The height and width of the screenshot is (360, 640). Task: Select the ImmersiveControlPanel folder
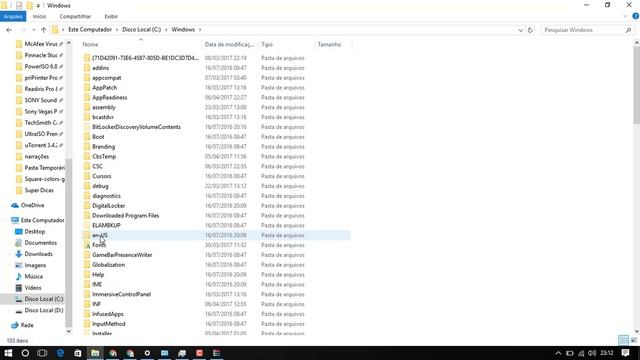(x=121, y=294)
